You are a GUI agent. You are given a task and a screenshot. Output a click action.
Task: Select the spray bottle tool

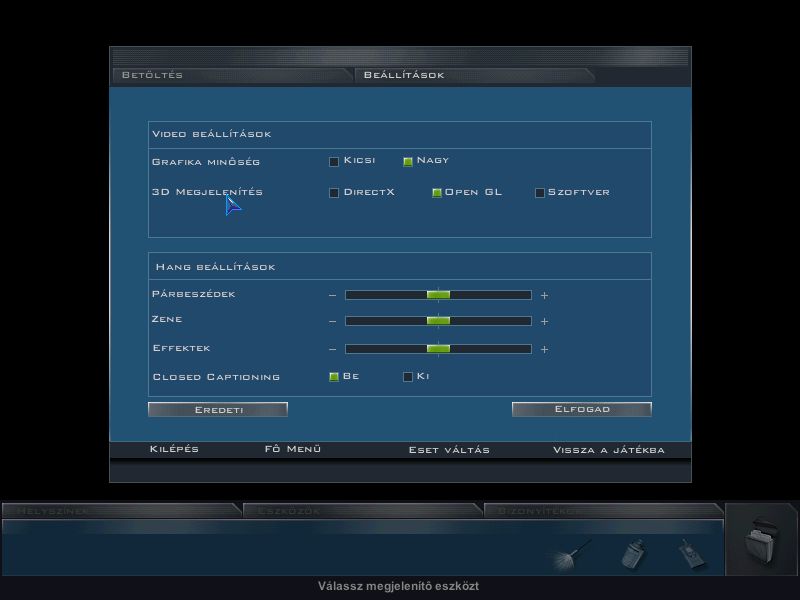pos(633,553)
